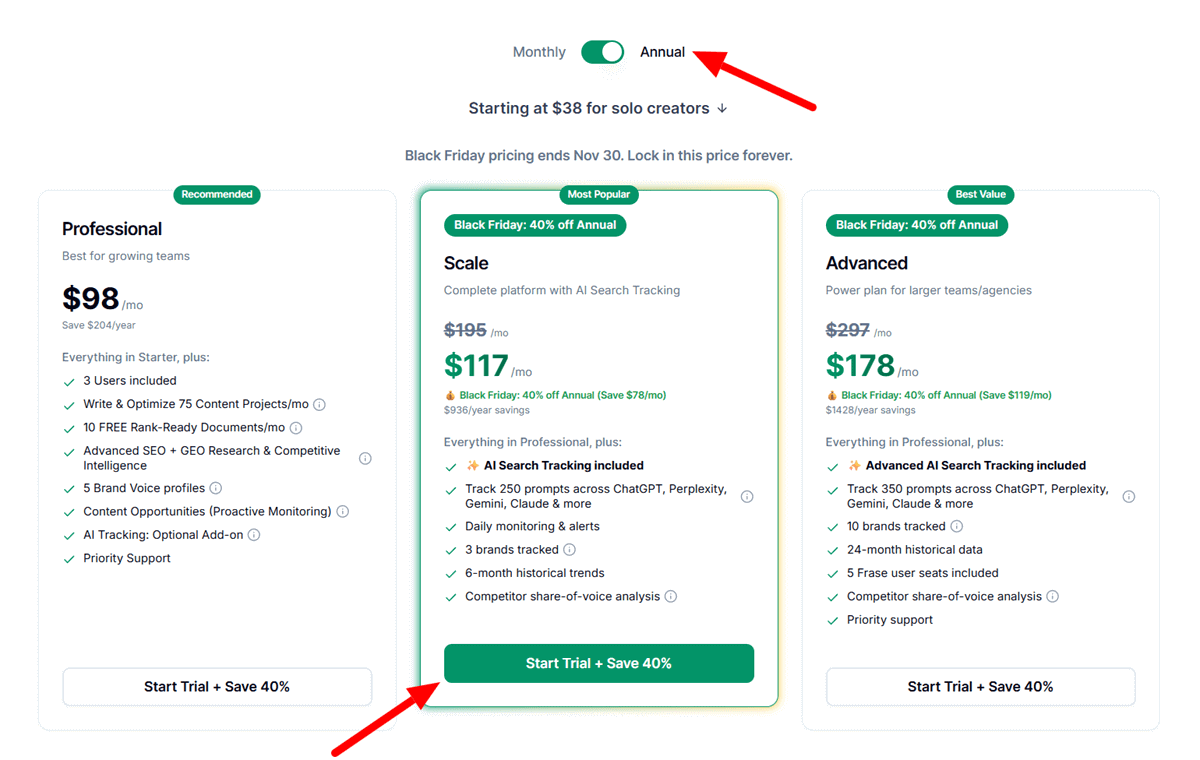
Task: Select the Monthly billing option
Action: point(539,52)
